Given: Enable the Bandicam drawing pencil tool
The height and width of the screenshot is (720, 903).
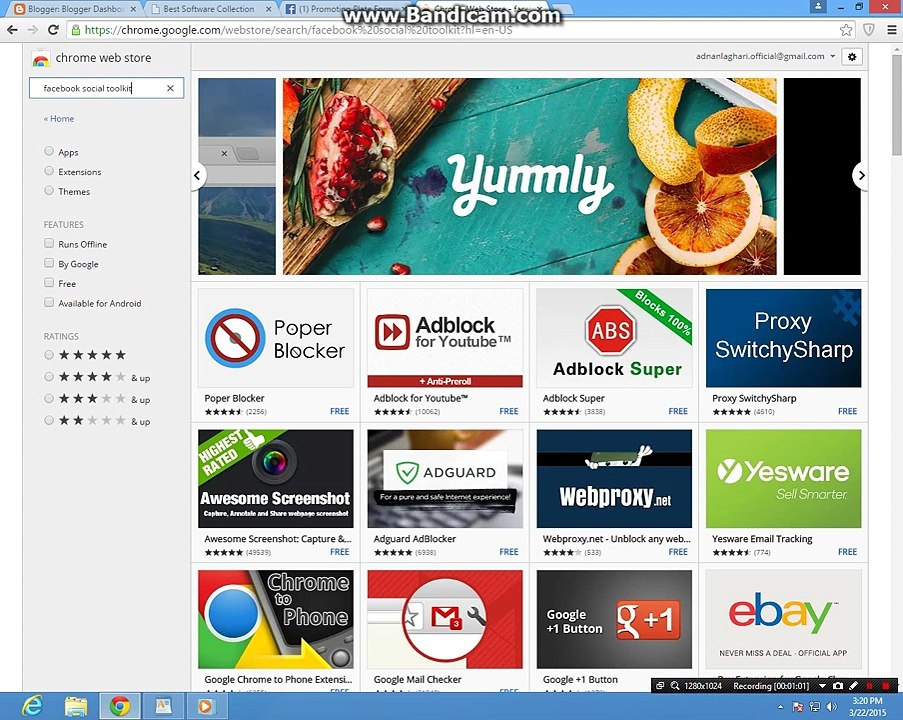Looking at the screenshot, I should [x=853, y=685].
